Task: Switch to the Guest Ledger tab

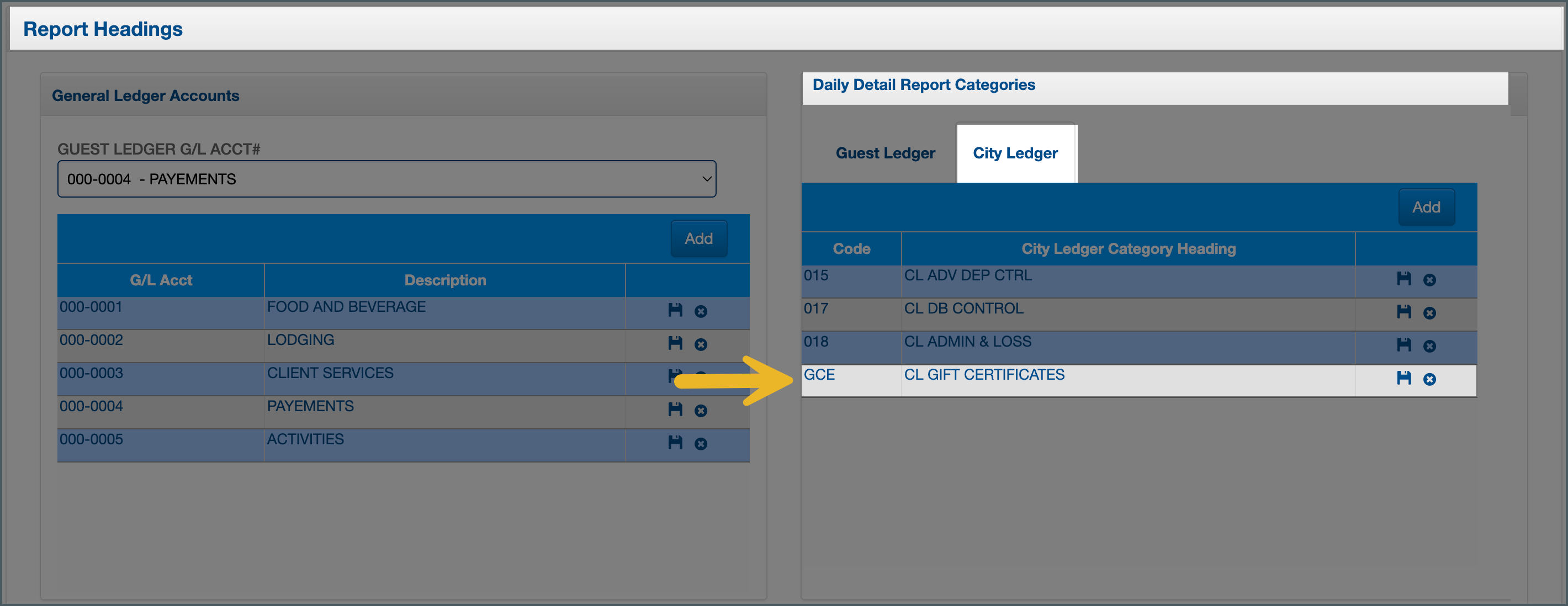Action: pos(885,153)
